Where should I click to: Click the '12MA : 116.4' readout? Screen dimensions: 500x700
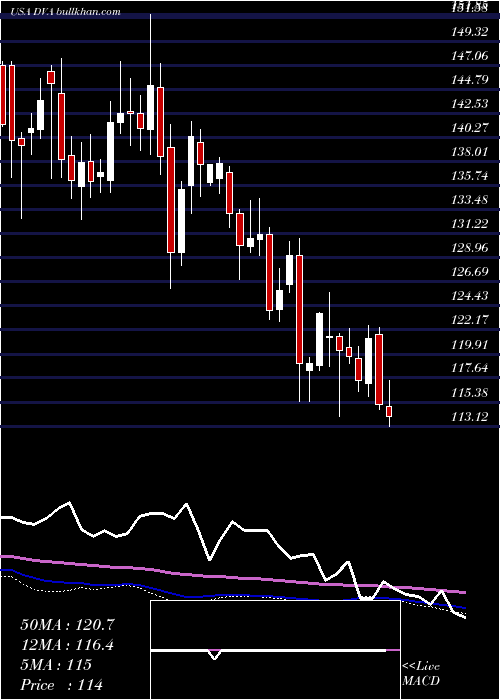point(67,645)
